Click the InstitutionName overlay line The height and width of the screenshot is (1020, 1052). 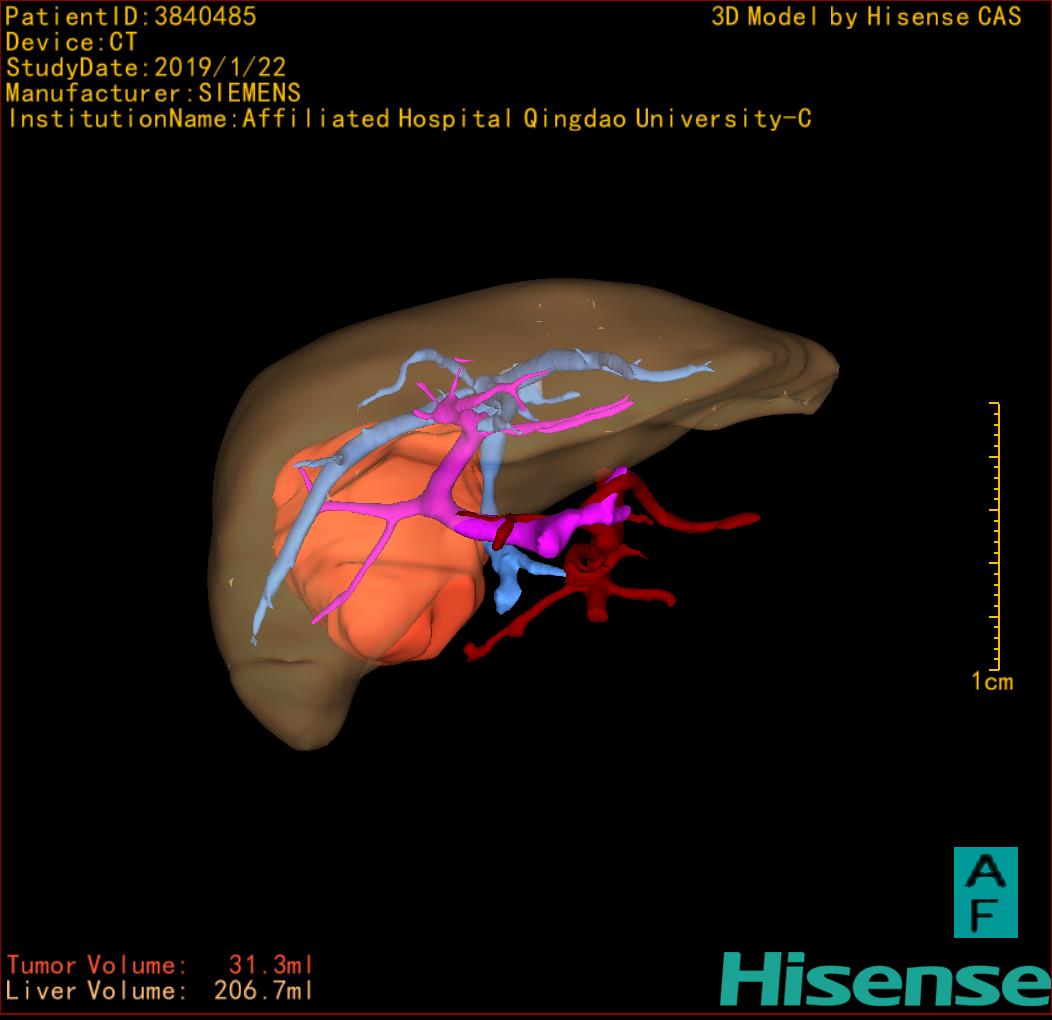[x=408, y=119]
